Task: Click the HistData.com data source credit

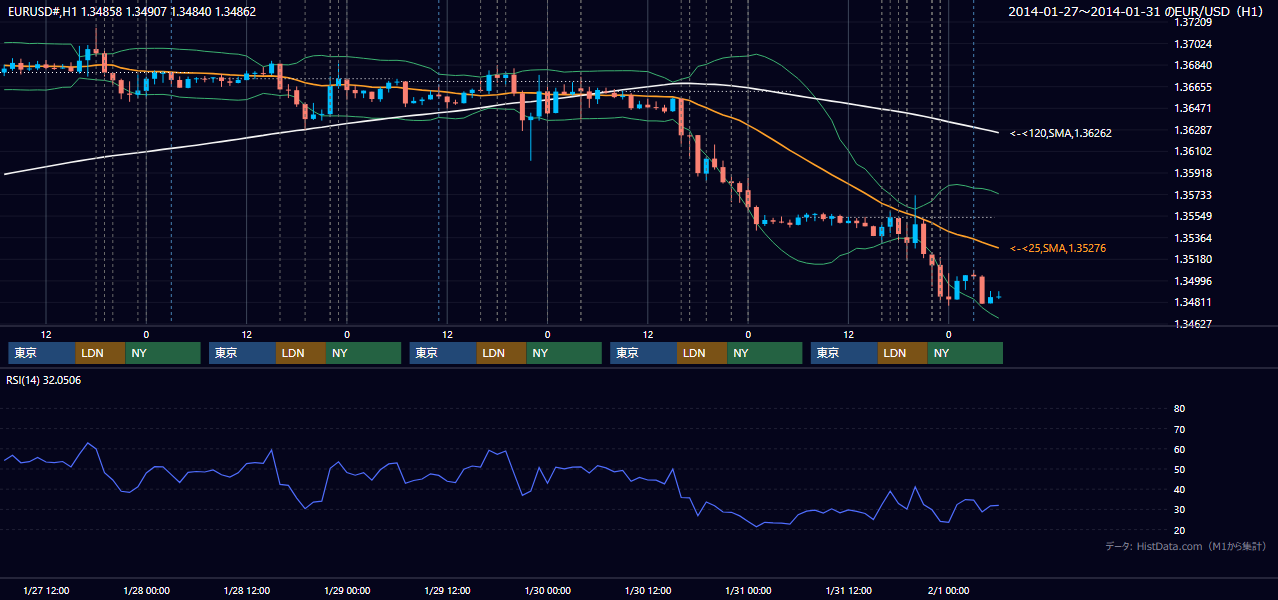Action: [x=1186, y=547]
